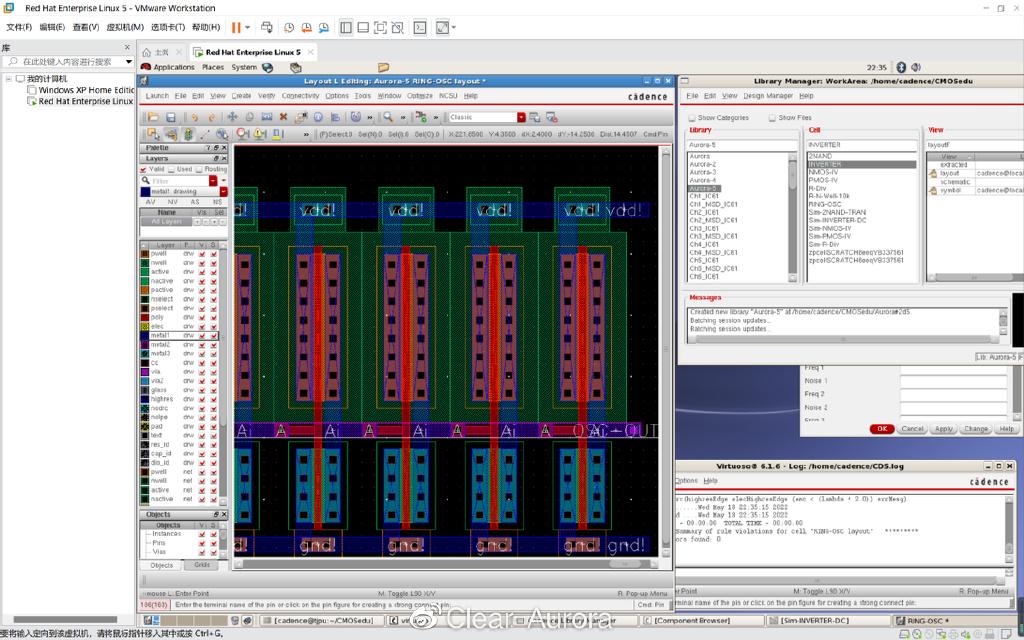This screenshot has width=1024, height=640.
Task: Open the Launch menu in layout editor
Action: 157,96
